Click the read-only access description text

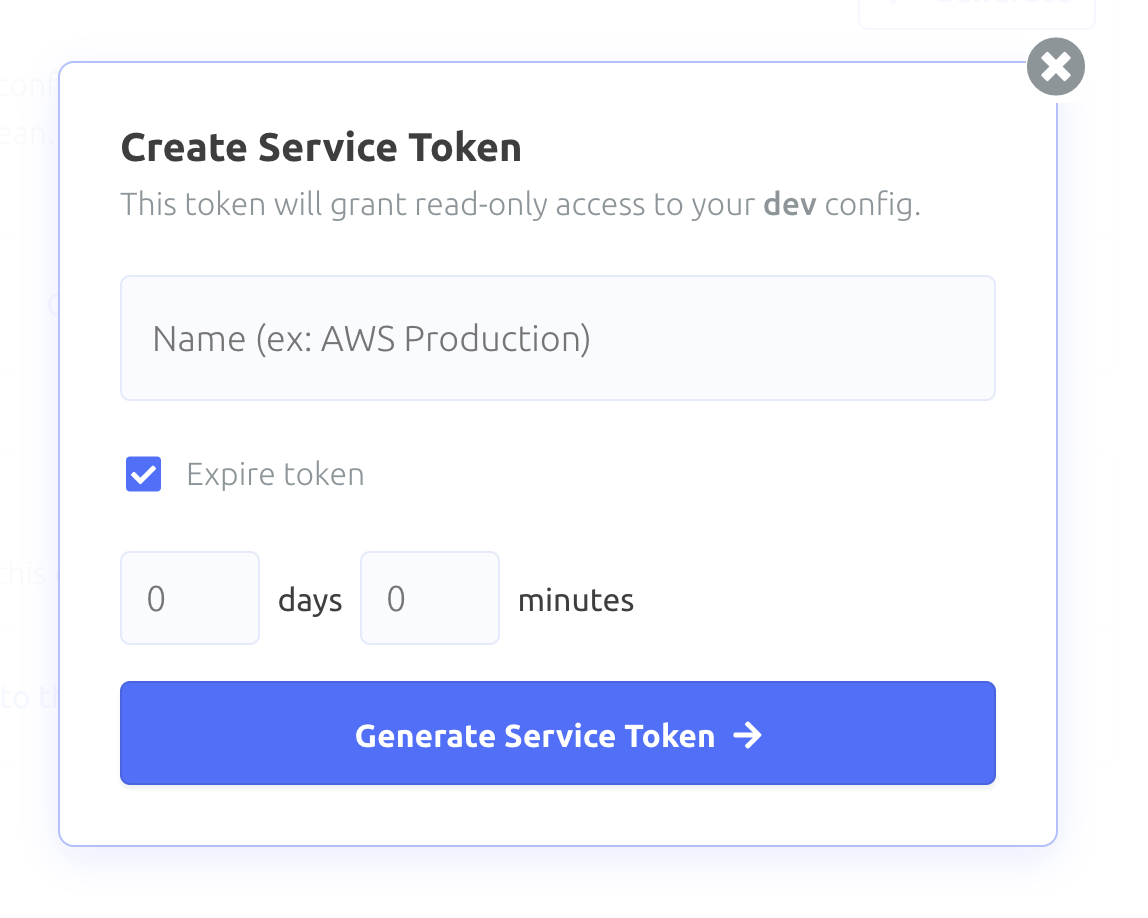[x=520, y=204]
